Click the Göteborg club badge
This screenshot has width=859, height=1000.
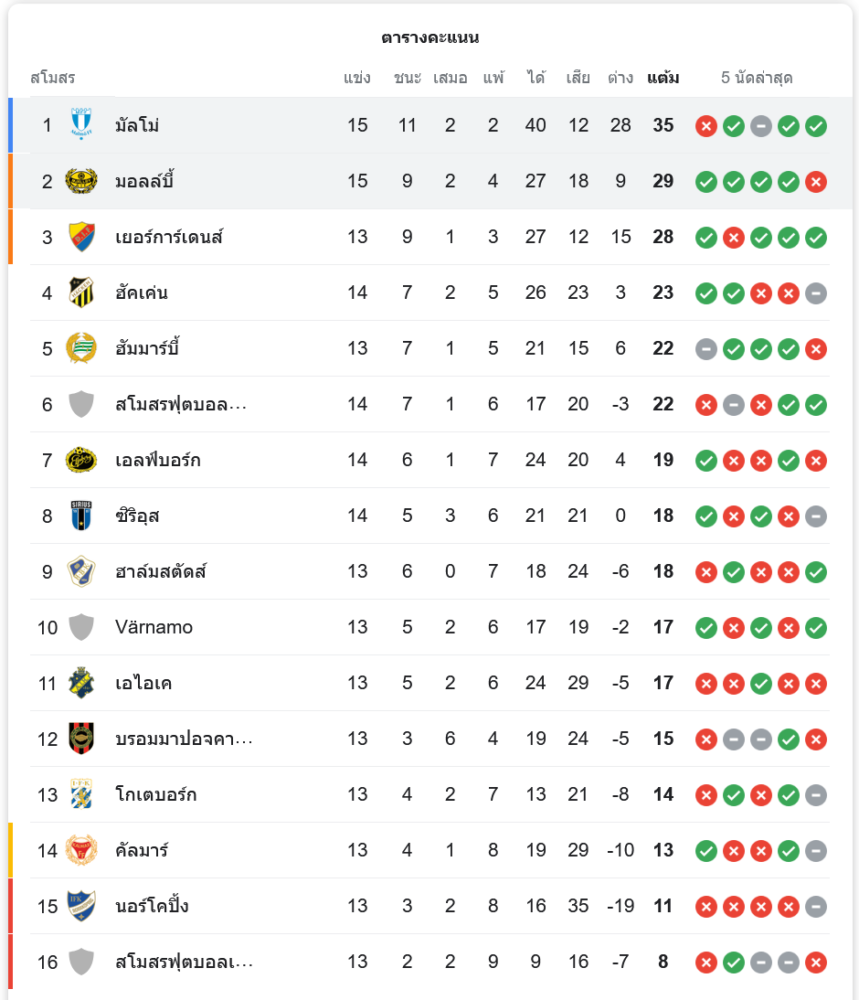pyautogui.click(x=81, y=795)
